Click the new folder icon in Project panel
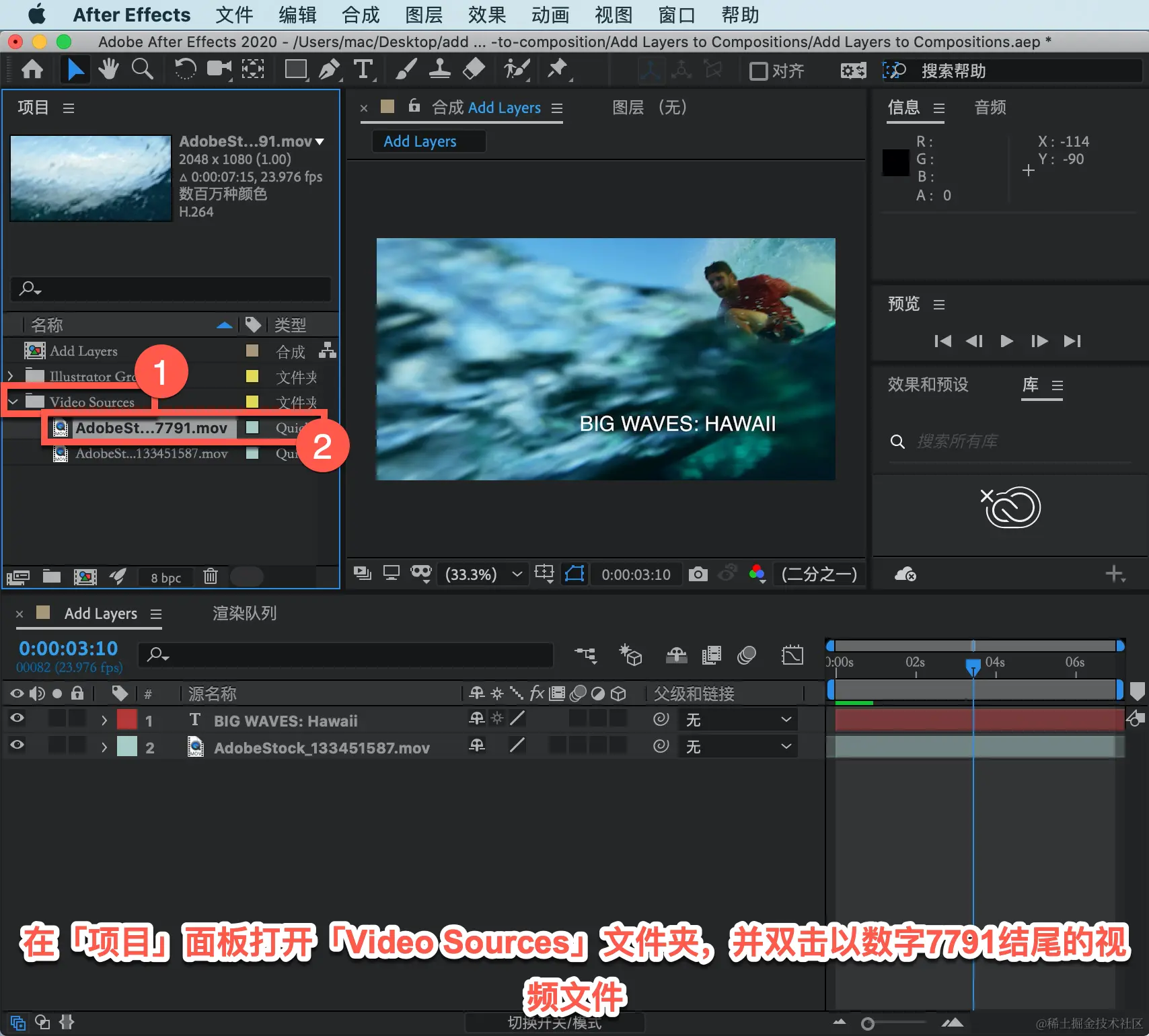Screen dimensions: 1149x1036 click(52, 577)
